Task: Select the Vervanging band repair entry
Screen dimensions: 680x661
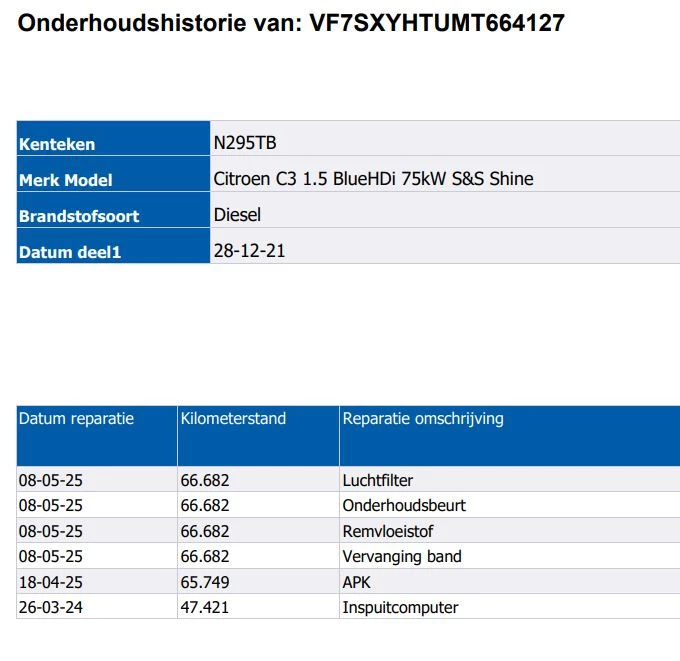Action: pyautogui.click(x=402, y=557)
